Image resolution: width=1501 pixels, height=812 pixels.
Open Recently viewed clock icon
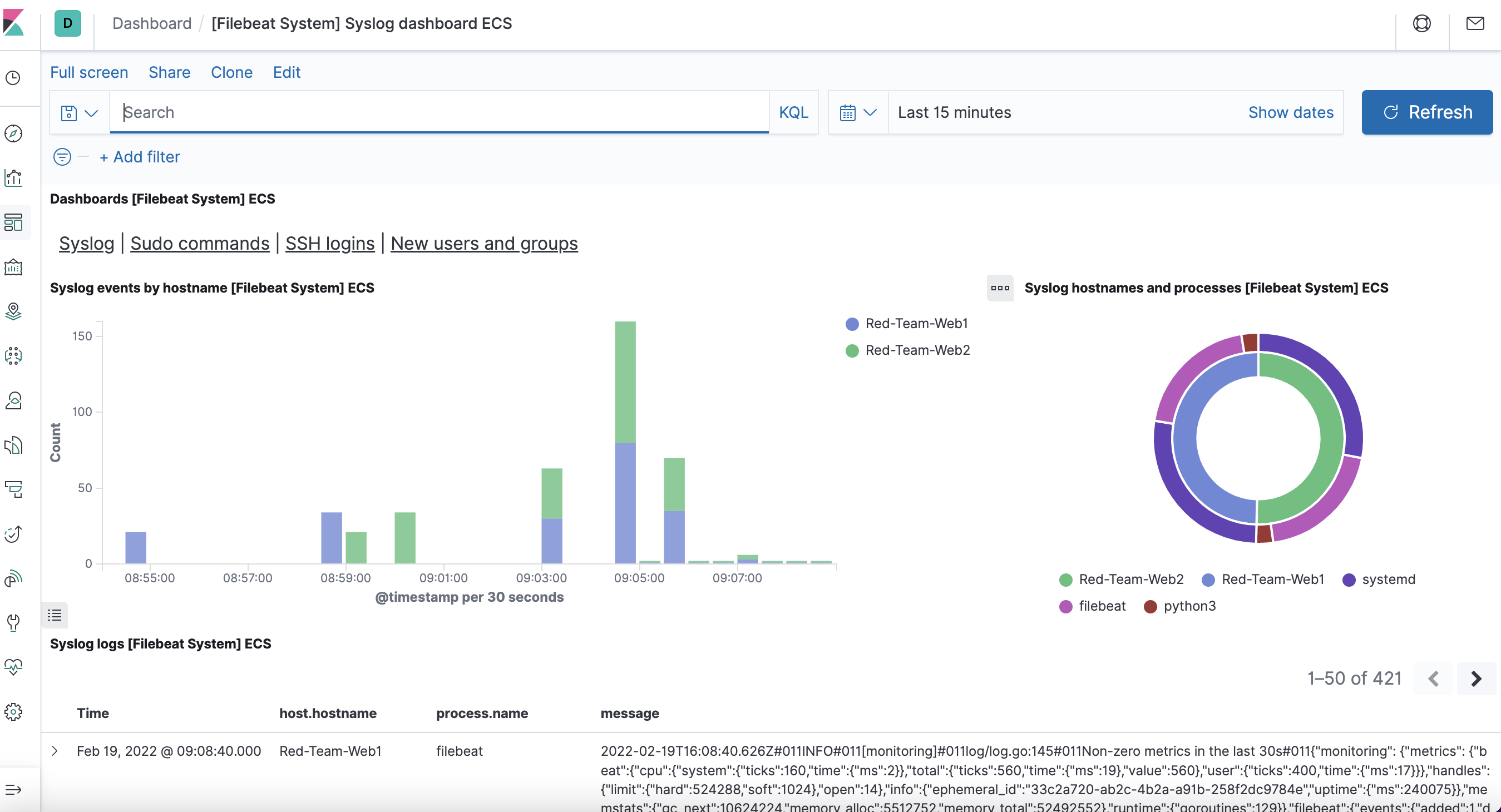pos(13,78)
